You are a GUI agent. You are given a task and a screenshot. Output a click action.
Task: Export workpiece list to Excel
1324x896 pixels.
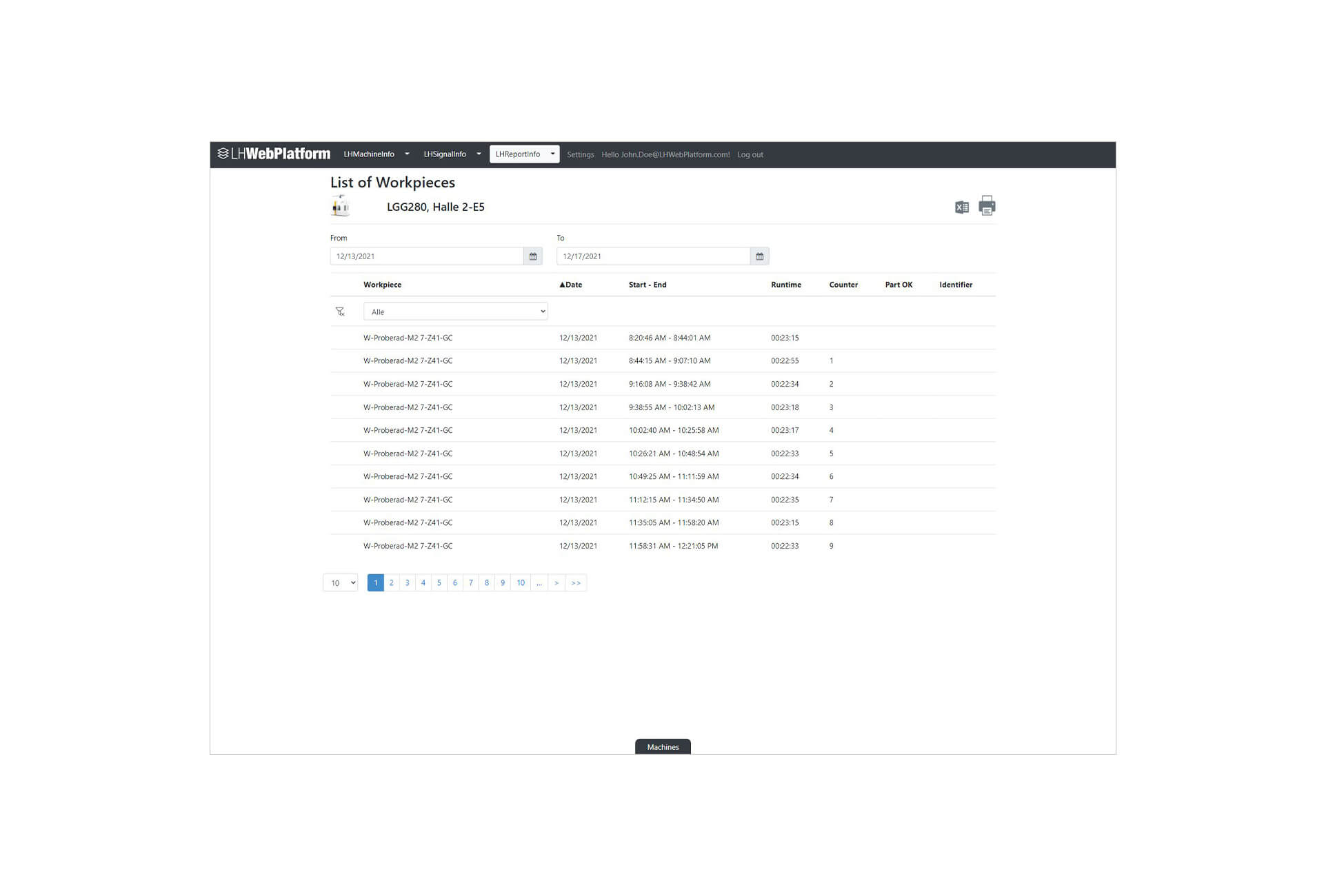click(x=961, y=207)
